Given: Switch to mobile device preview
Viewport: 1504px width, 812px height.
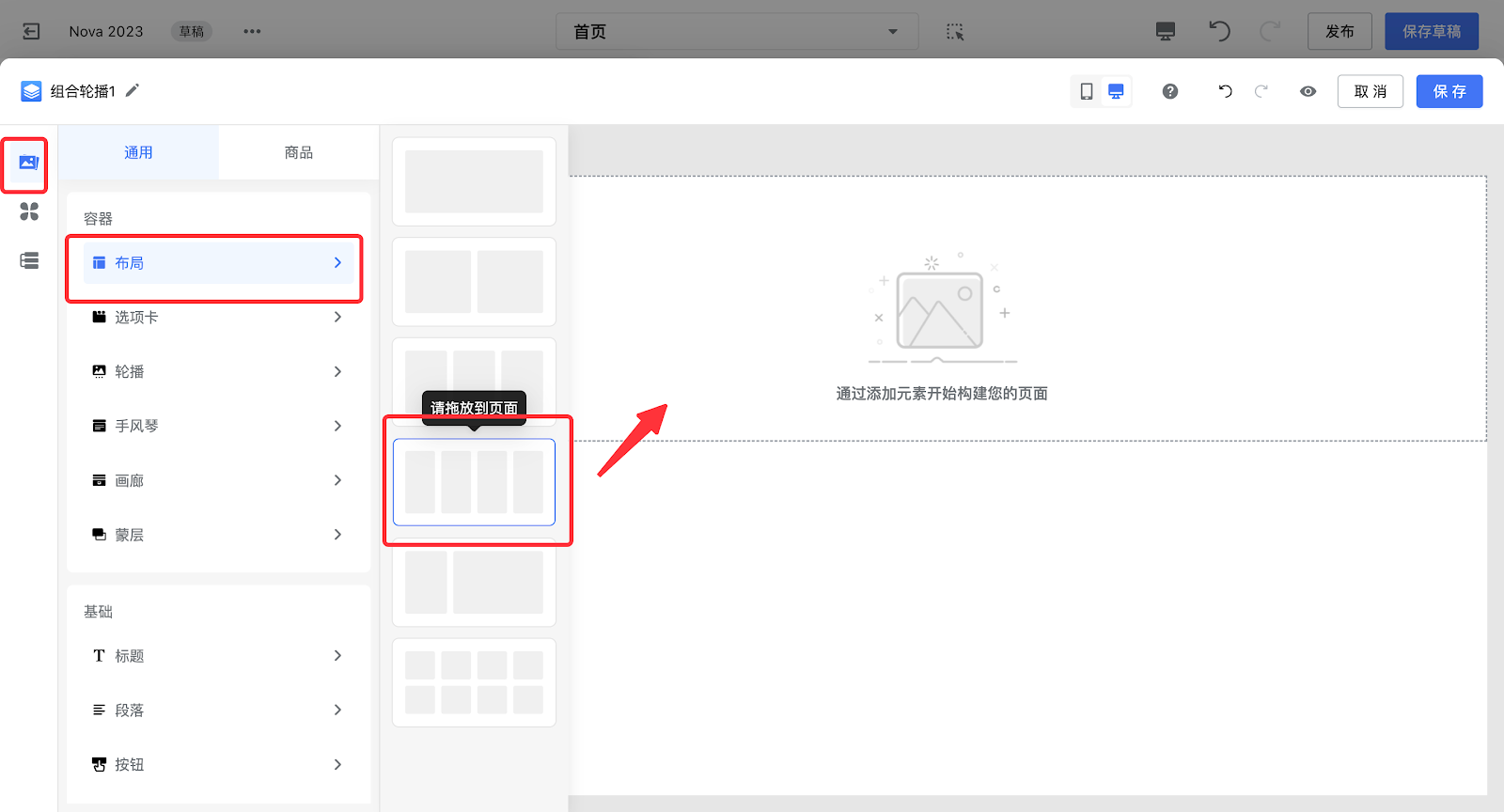Looking at the screenshot, I should point(1087,91).
